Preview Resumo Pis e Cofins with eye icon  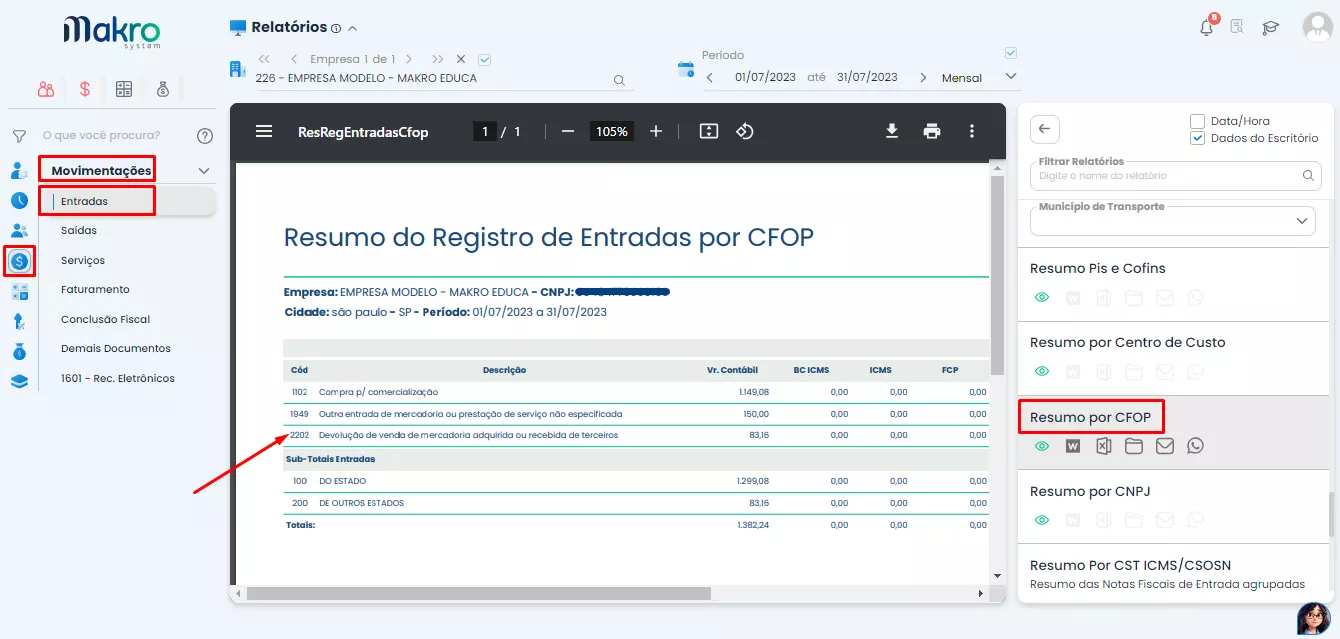click(1042, 297)
